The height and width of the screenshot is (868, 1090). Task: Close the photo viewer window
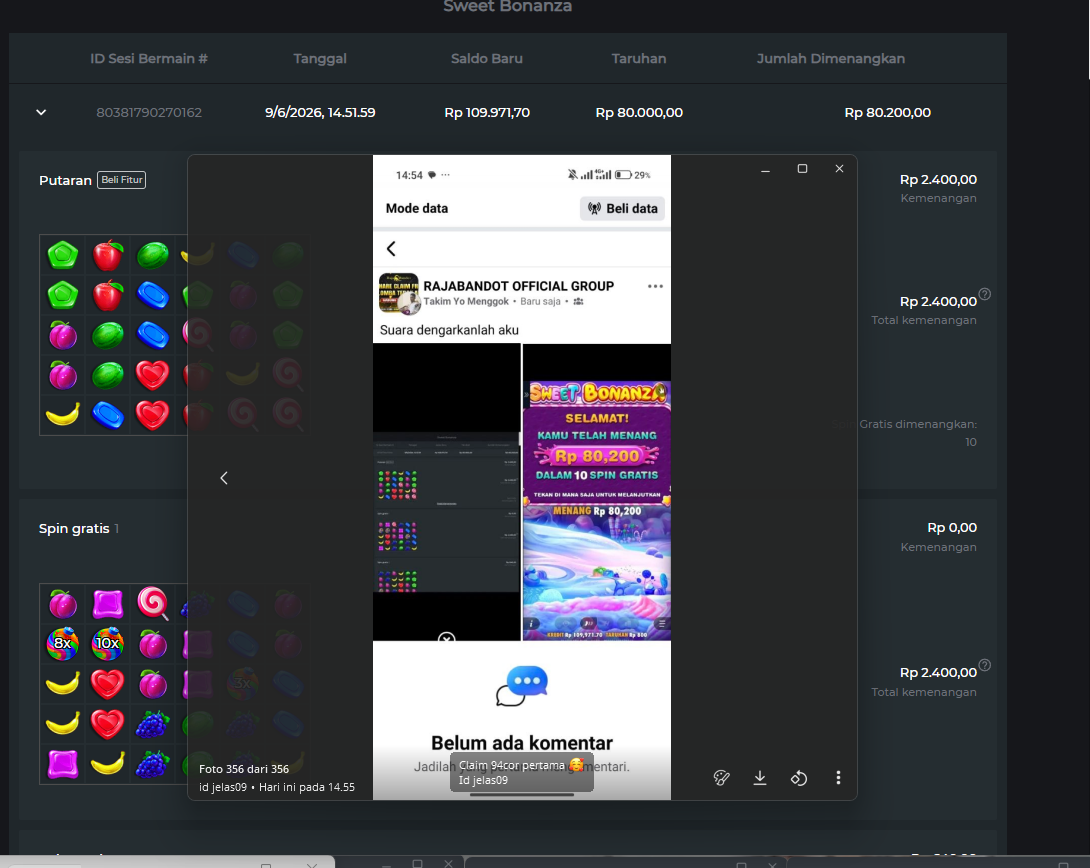tap(839, 169)
